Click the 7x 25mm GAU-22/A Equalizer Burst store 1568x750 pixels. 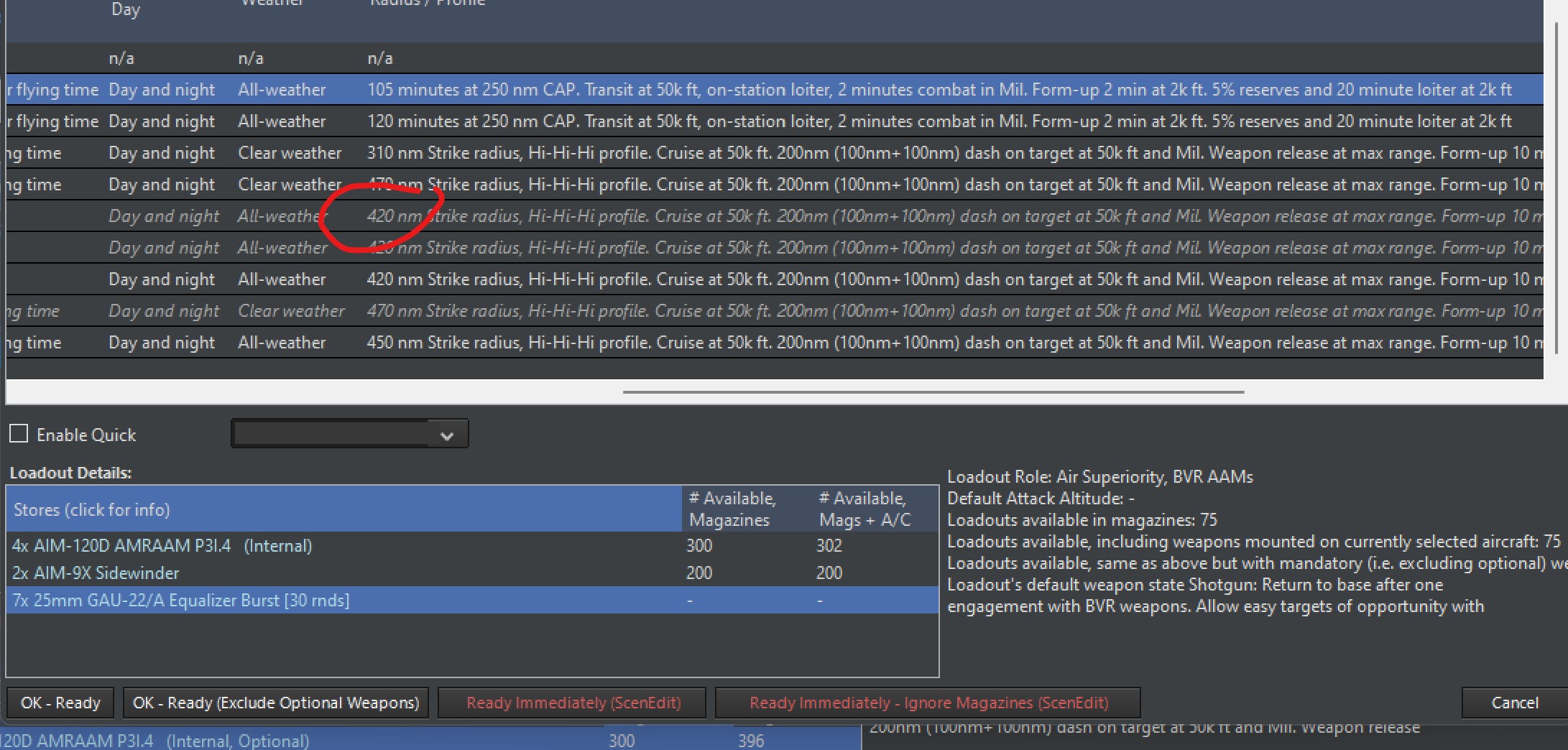point(181,601)
